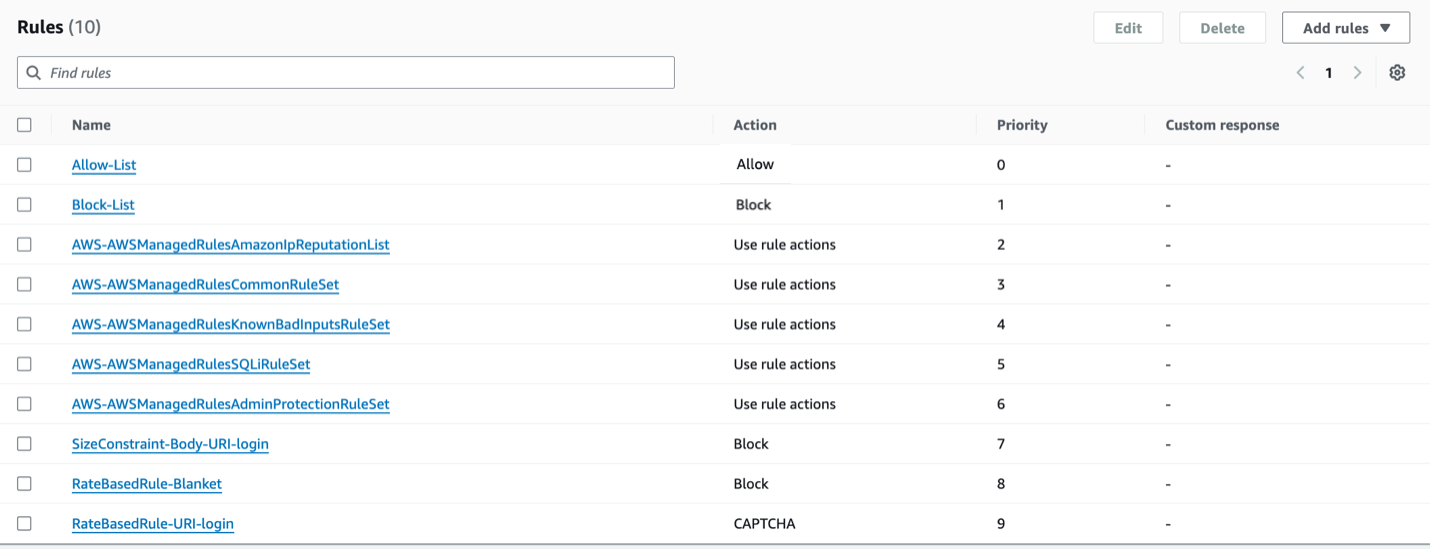The width and height of the screenshot is (1430, 550).
Task: Open RateBasedRule-URI-login rule details
Action: [153, 524]
